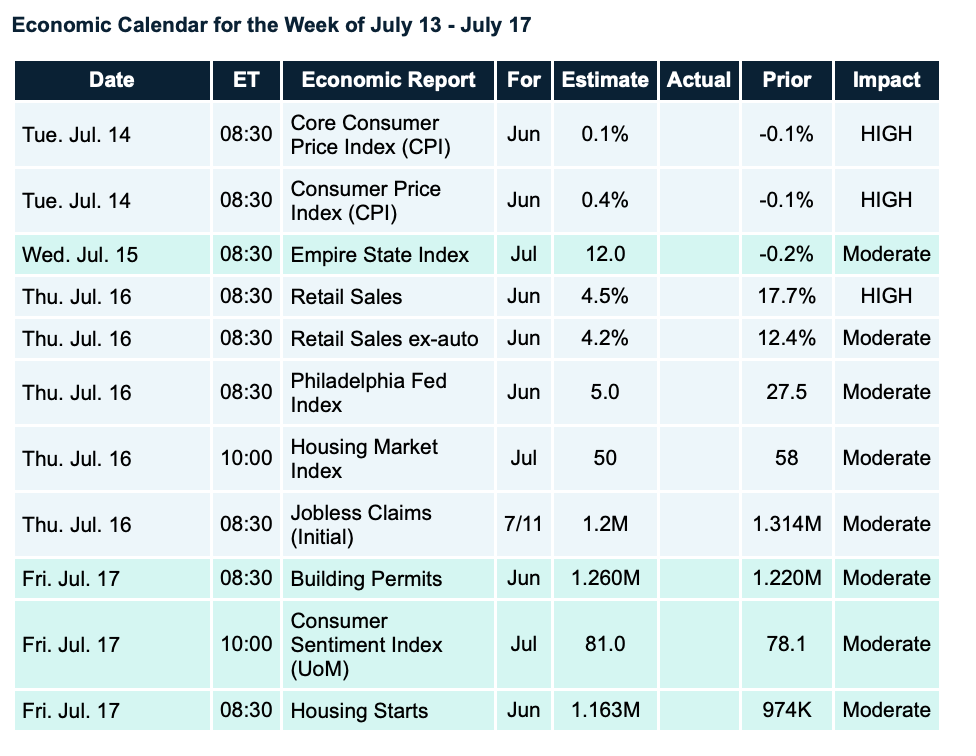Select the 1.314M prior jobless claims value
Viewport: 976px width, 756px height.
(x=786, y=525)
